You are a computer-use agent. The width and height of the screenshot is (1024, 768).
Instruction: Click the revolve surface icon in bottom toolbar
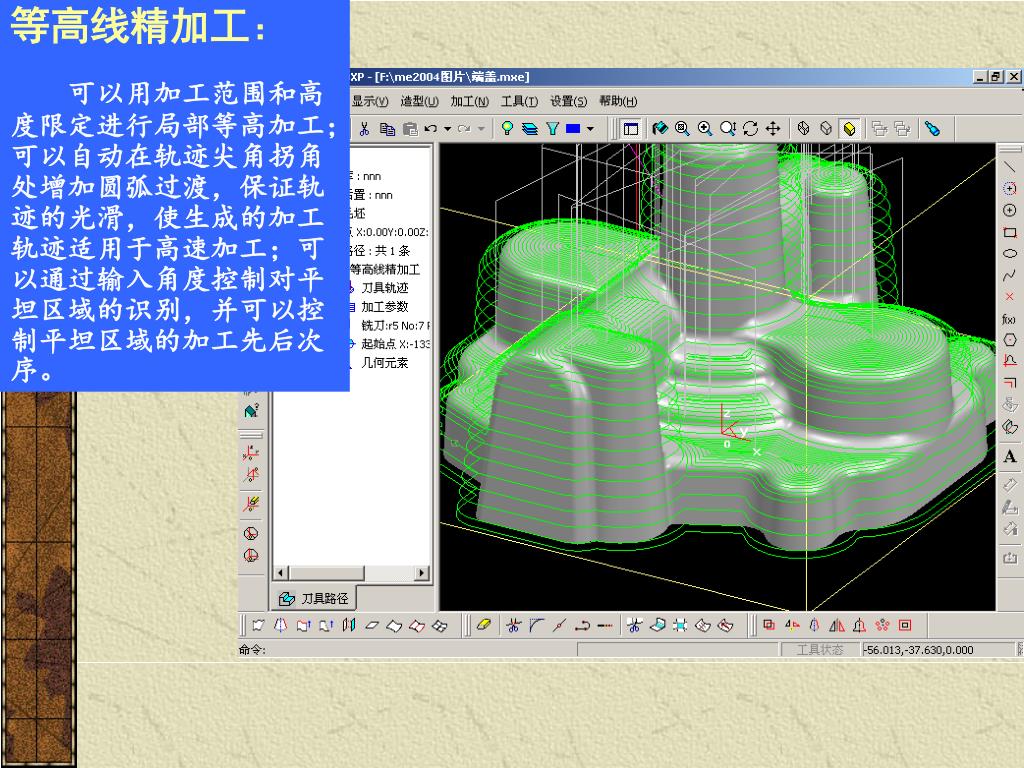(280, 625)
